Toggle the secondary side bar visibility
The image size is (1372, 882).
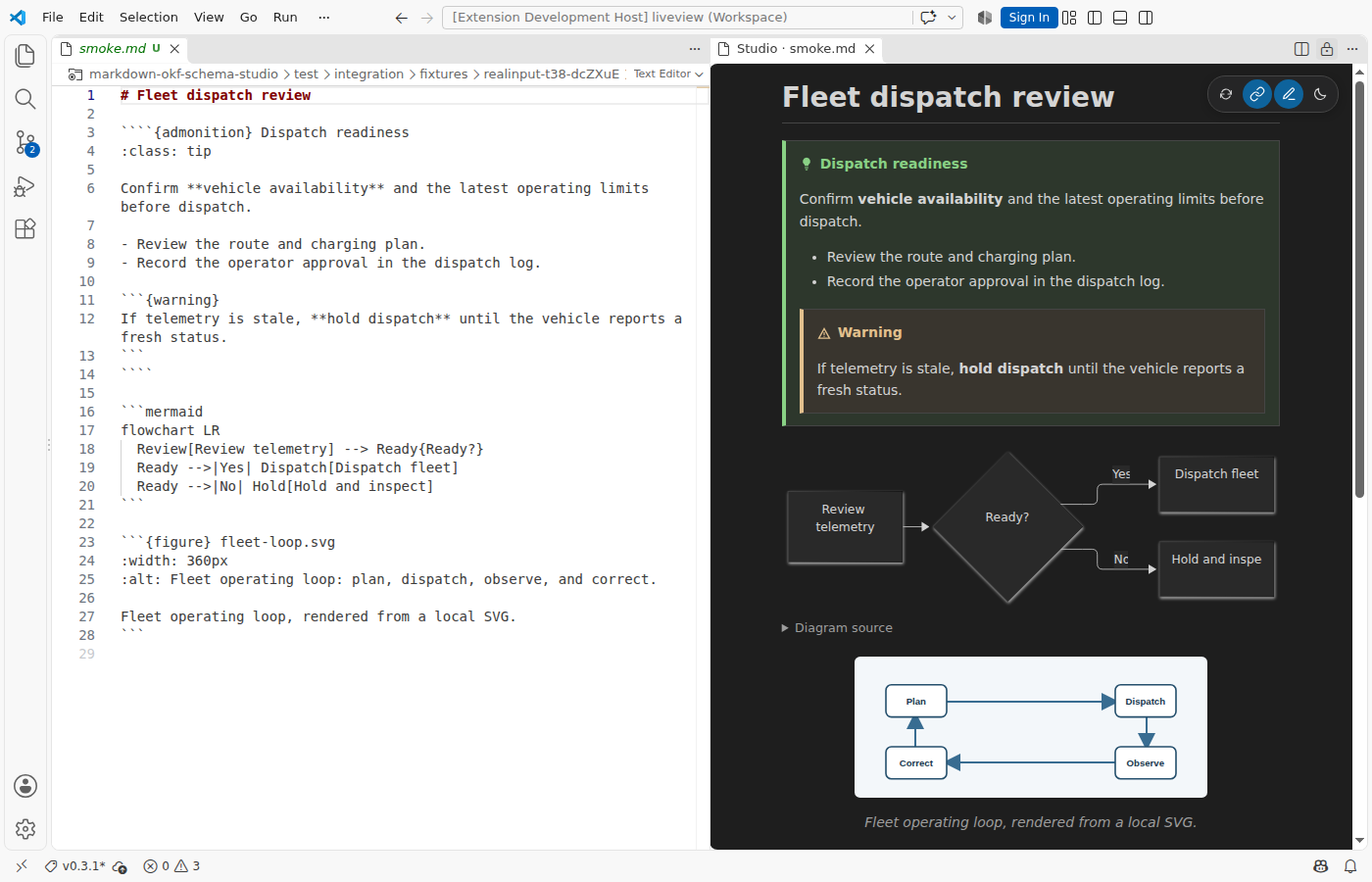pyautogui.click(x=1146, y=18)
